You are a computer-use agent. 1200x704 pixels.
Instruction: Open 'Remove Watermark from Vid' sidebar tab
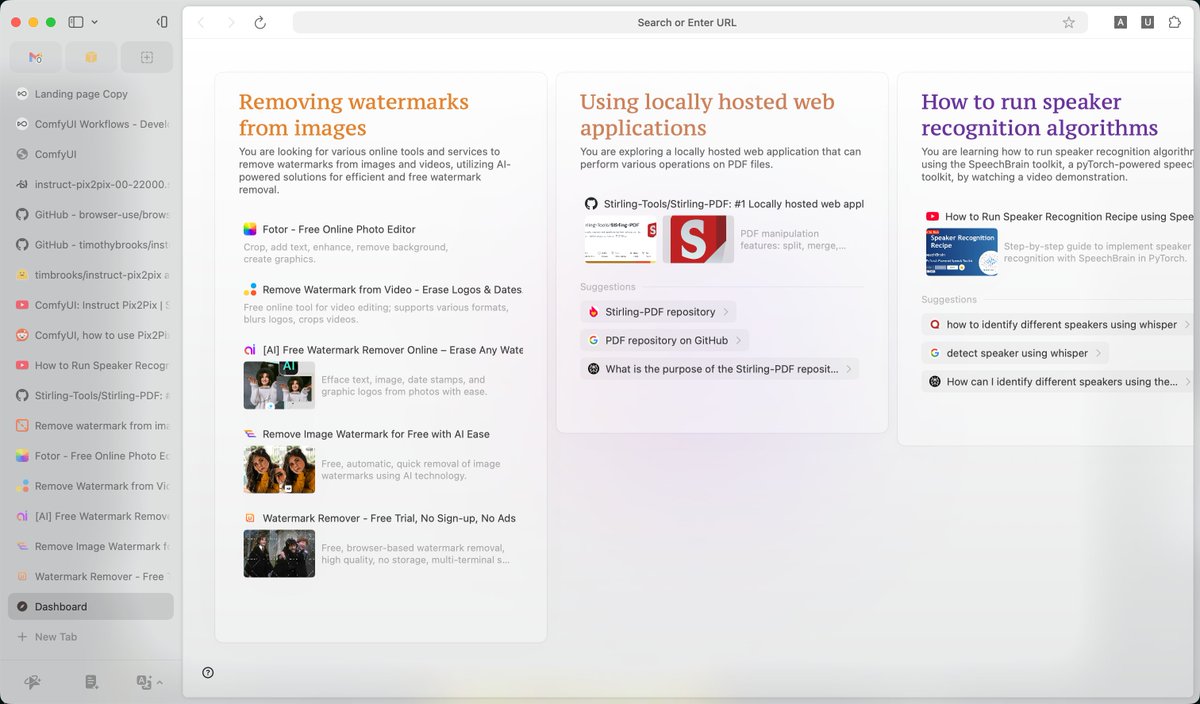pyautogui.click(x=91, y=486)
